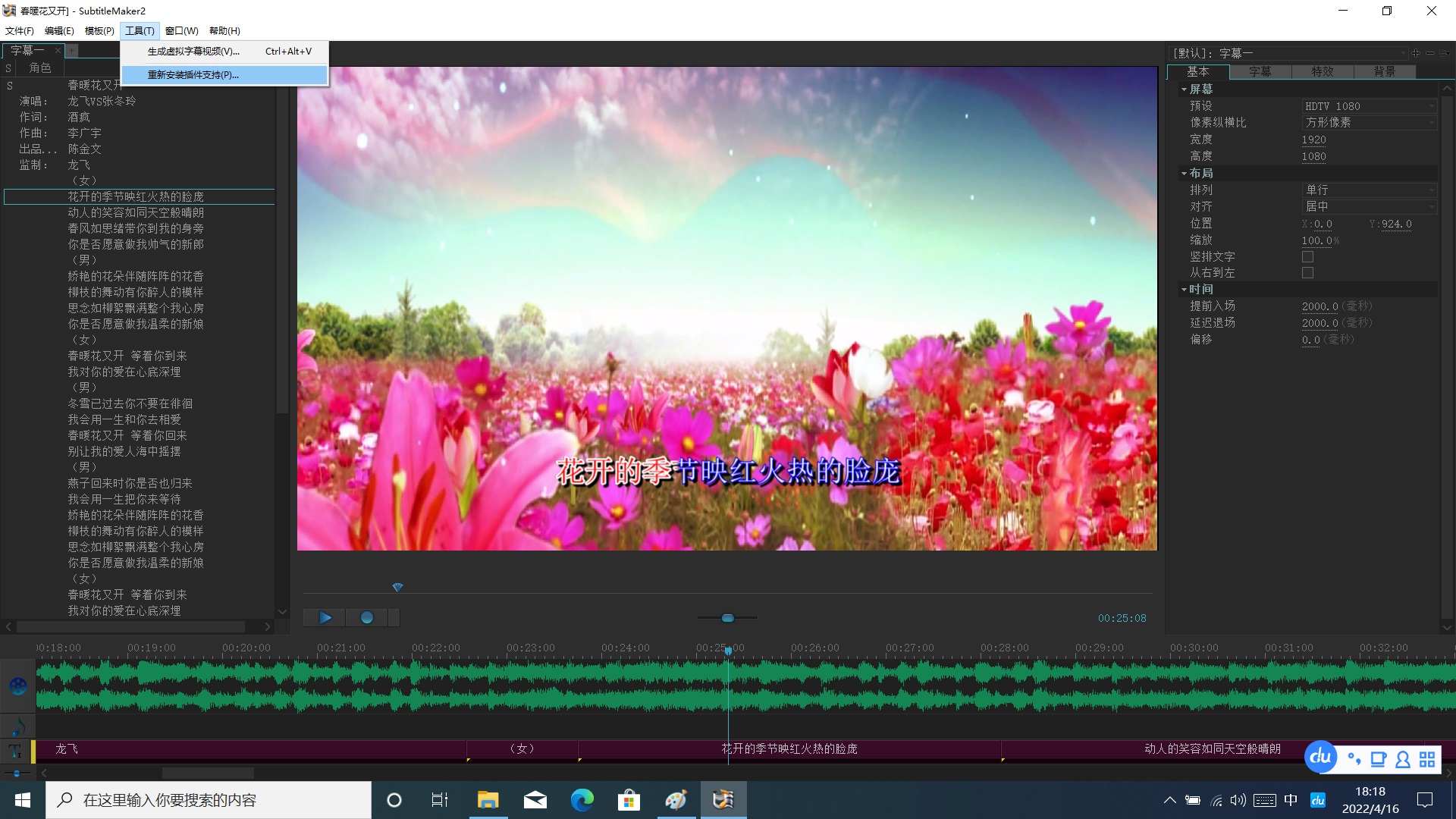The image size is (1456, 819).
Task: Switch to the 基本 properties tab
Action: [1198, 71]
